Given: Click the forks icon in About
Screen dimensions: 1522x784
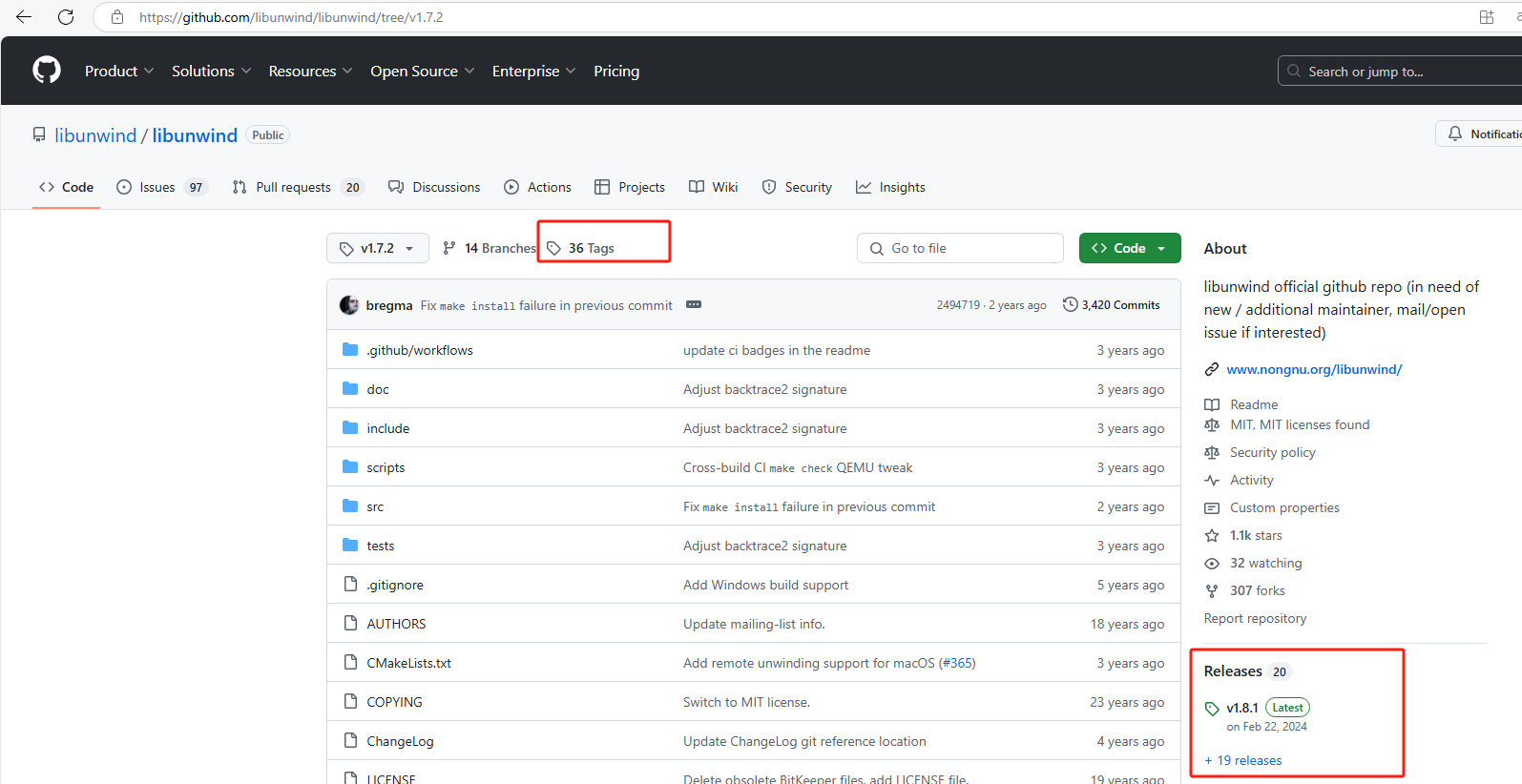Looking at the screenshot, I should [x=1212, y=590].
